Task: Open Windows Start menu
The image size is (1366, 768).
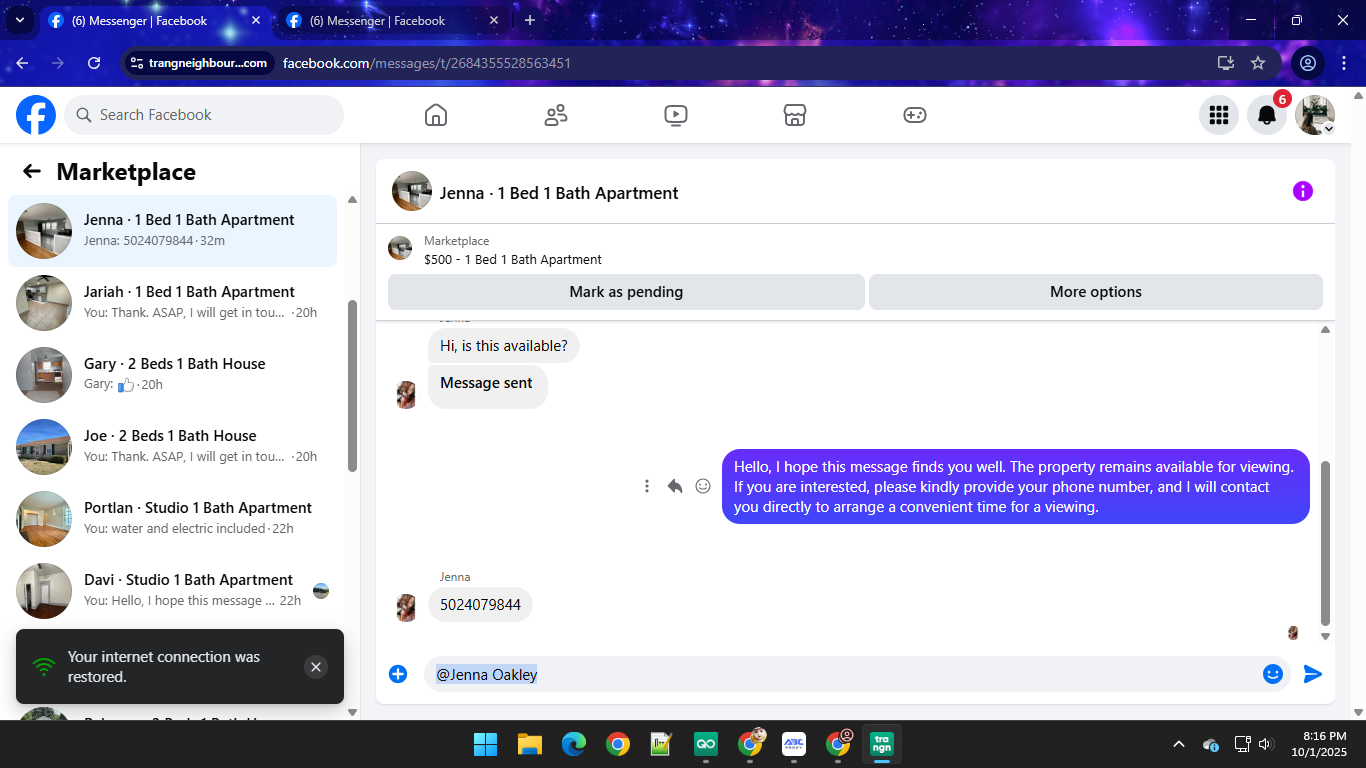Action: pyautogui.click(x=485, y=744)
